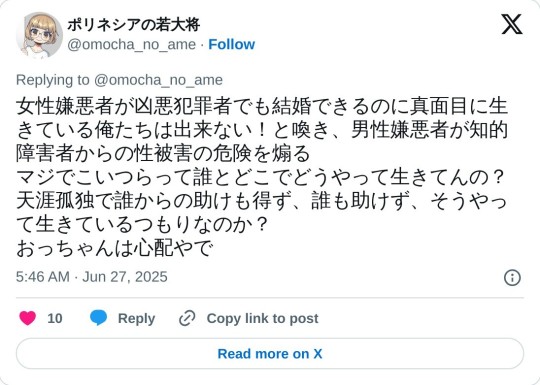Like the post with heart icon
This screenshot has height=385, width=540.
point(28,318)
